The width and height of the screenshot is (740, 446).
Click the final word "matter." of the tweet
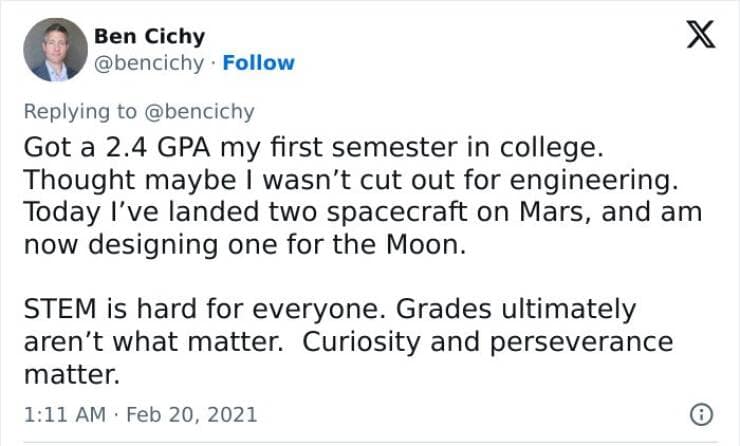click(x=70, y=374)
